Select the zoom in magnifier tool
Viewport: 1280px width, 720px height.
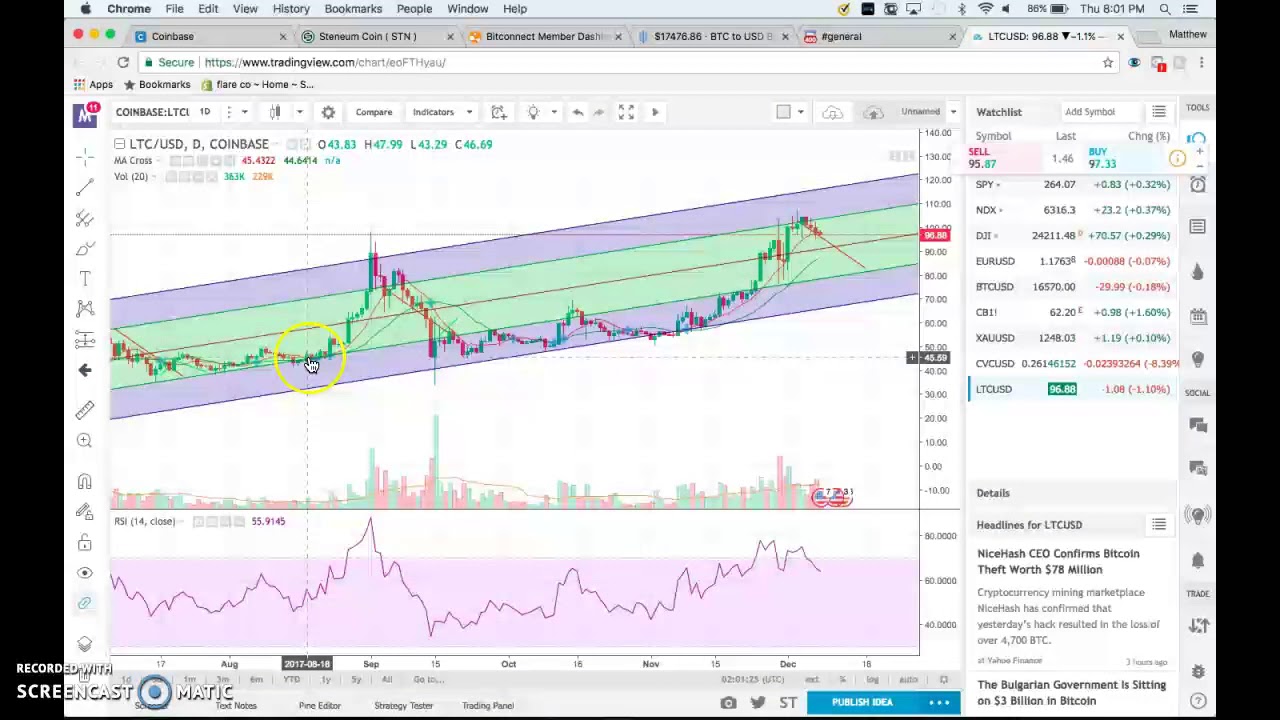85,440
